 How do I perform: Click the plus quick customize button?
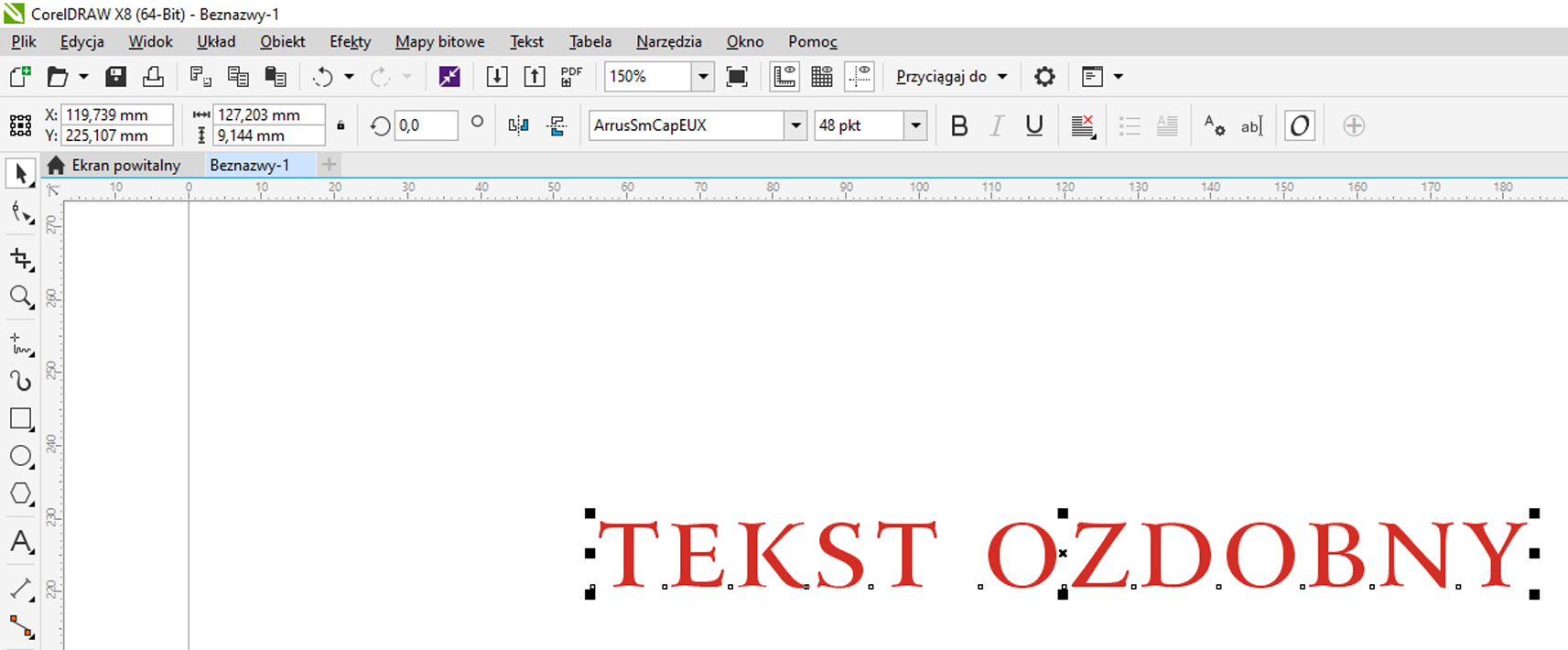tap(1354, 125)
